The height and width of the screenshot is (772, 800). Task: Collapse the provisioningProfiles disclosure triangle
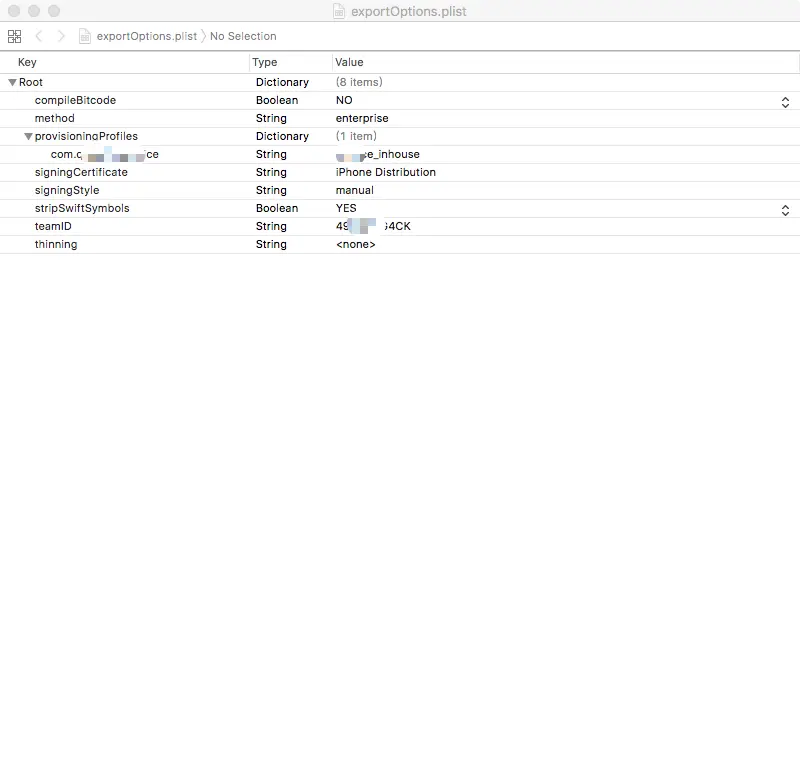[x=29, y=136]
